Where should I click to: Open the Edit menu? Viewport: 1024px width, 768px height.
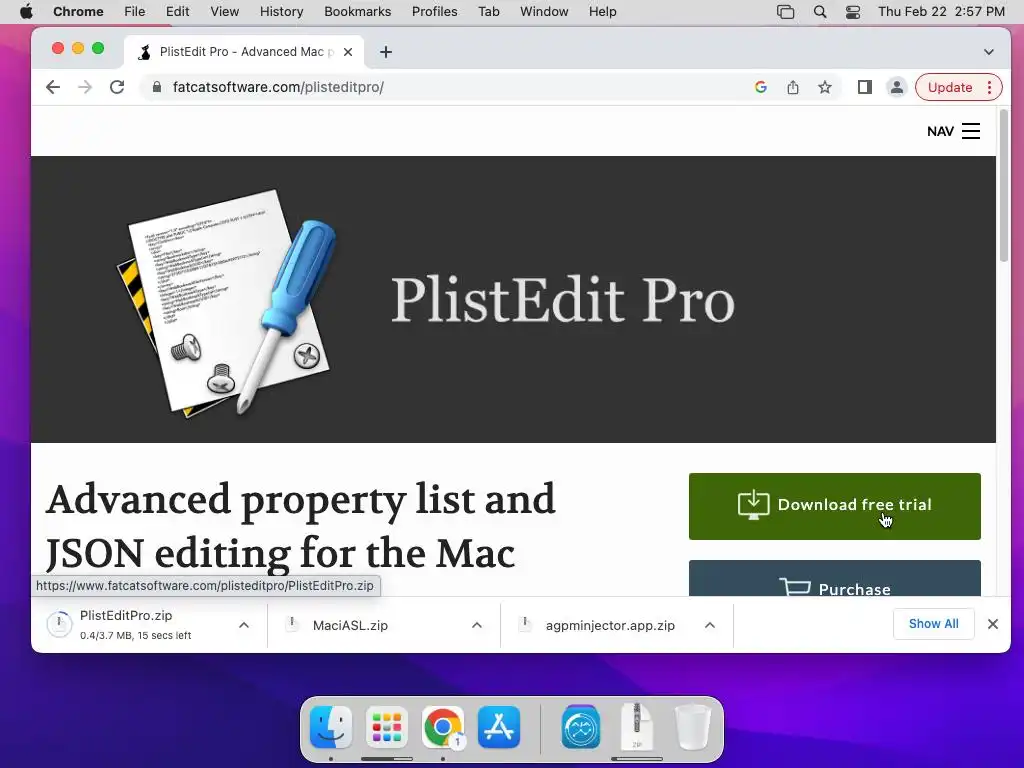point(177,12)
